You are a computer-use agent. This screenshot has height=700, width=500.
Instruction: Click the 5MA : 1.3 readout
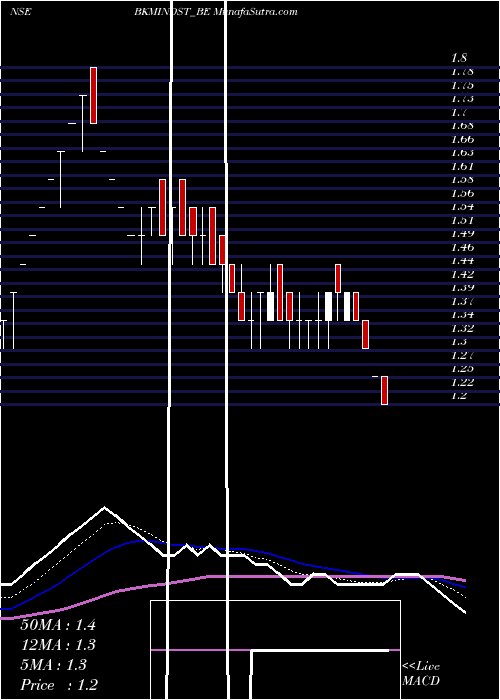[53, 665]
